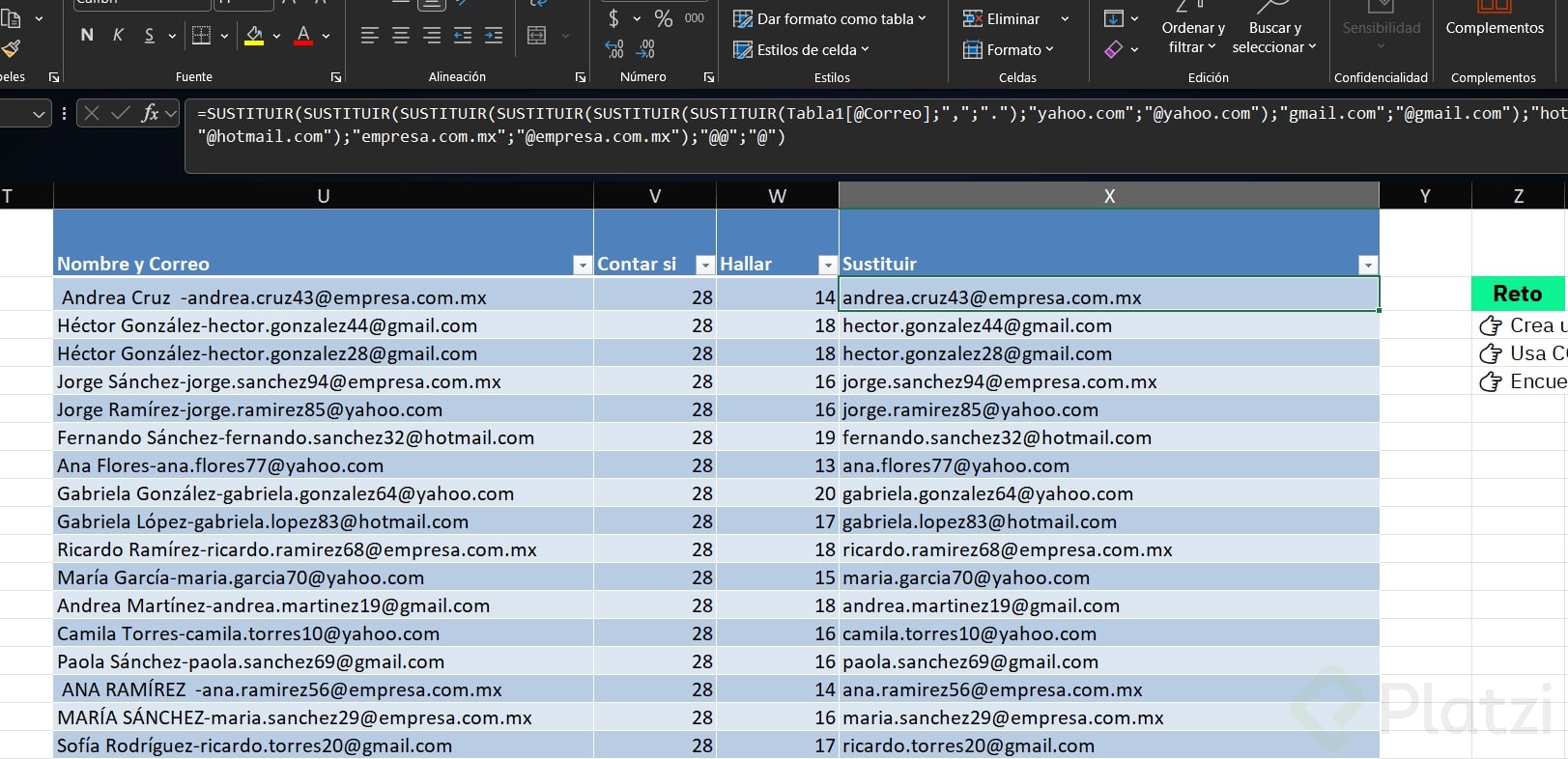Open Sustituir column filter
Viewport: 1568px width, 759px height.
[1367, 265]
